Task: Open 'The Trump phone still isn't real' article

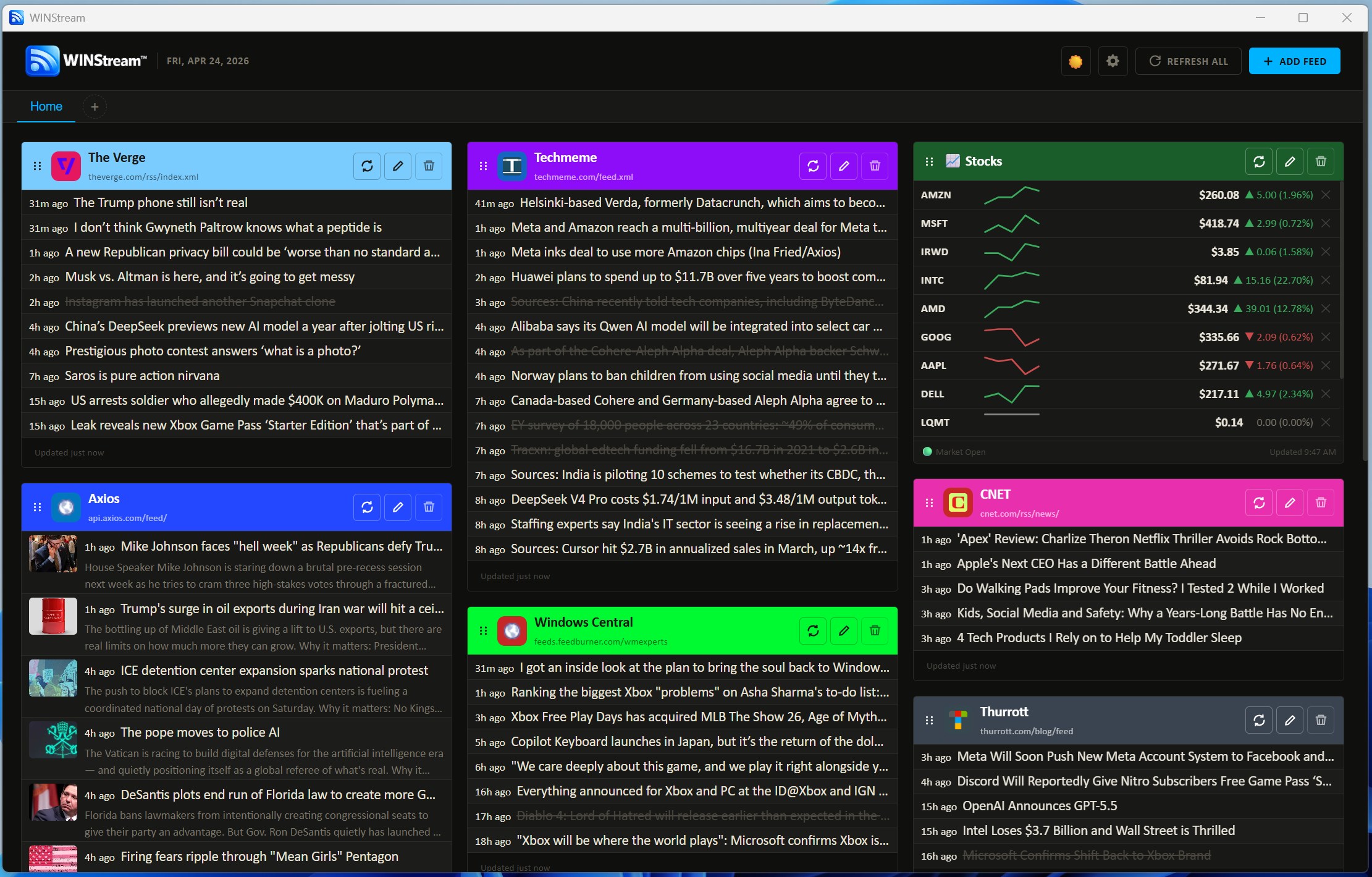Action: (x=161, y=203)
